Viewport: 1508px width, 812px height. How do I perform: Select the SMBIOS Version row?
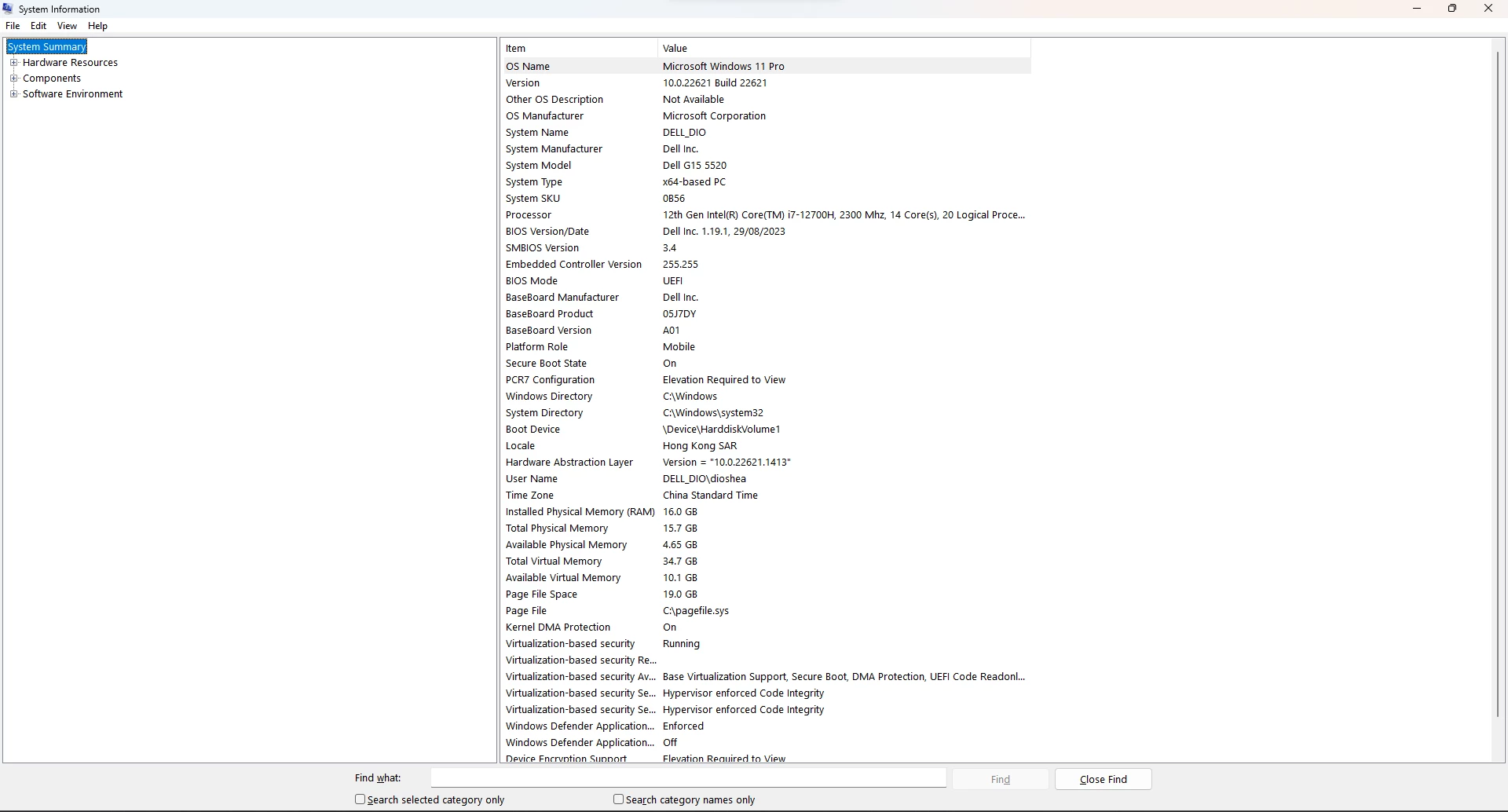click(767, 248)
